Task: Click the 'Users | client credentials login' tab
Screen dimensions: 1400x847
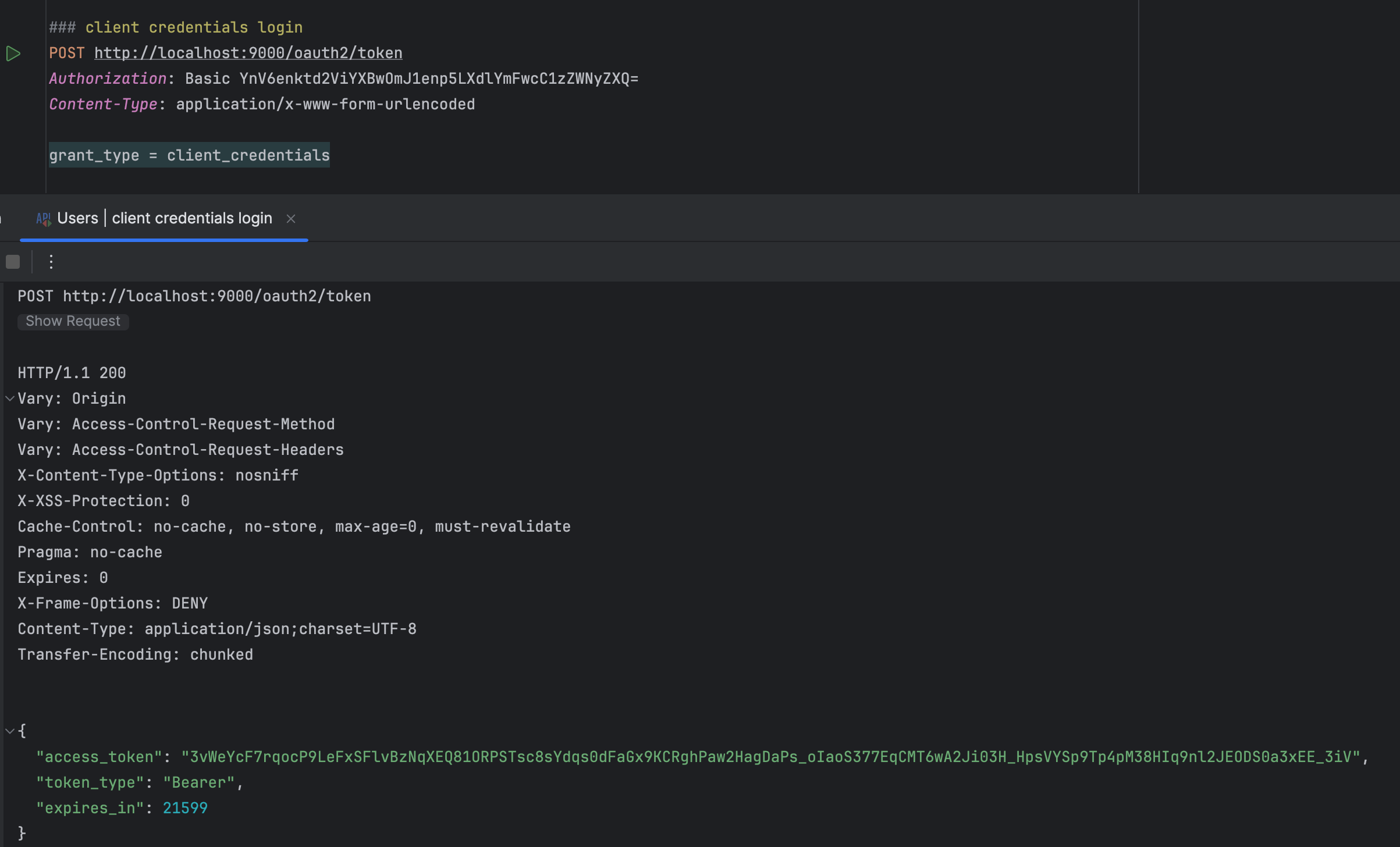Action: tap(165, 217)
